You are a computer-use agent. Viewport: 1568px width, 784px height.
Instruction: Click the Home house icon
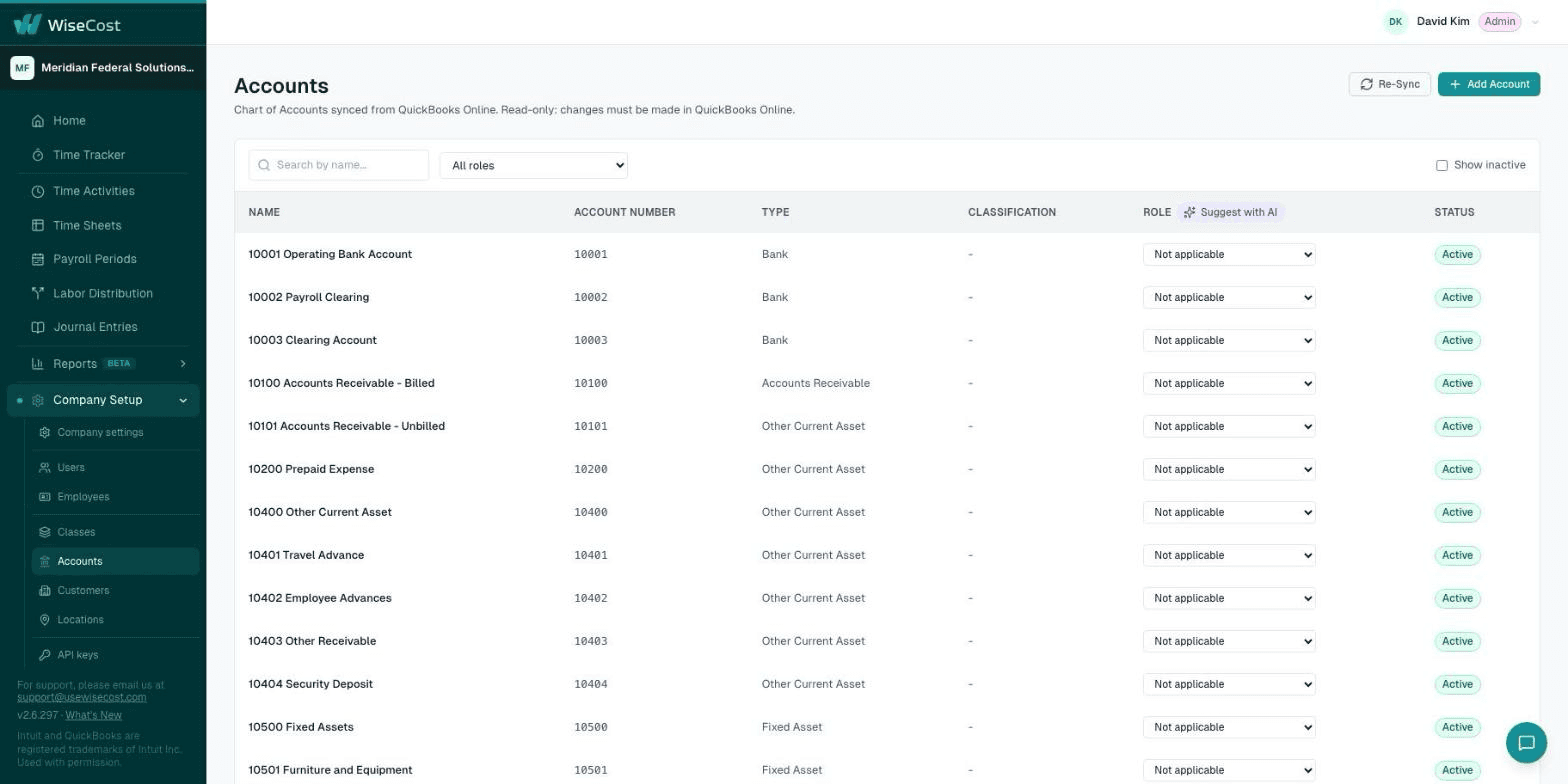pos(38,121)
